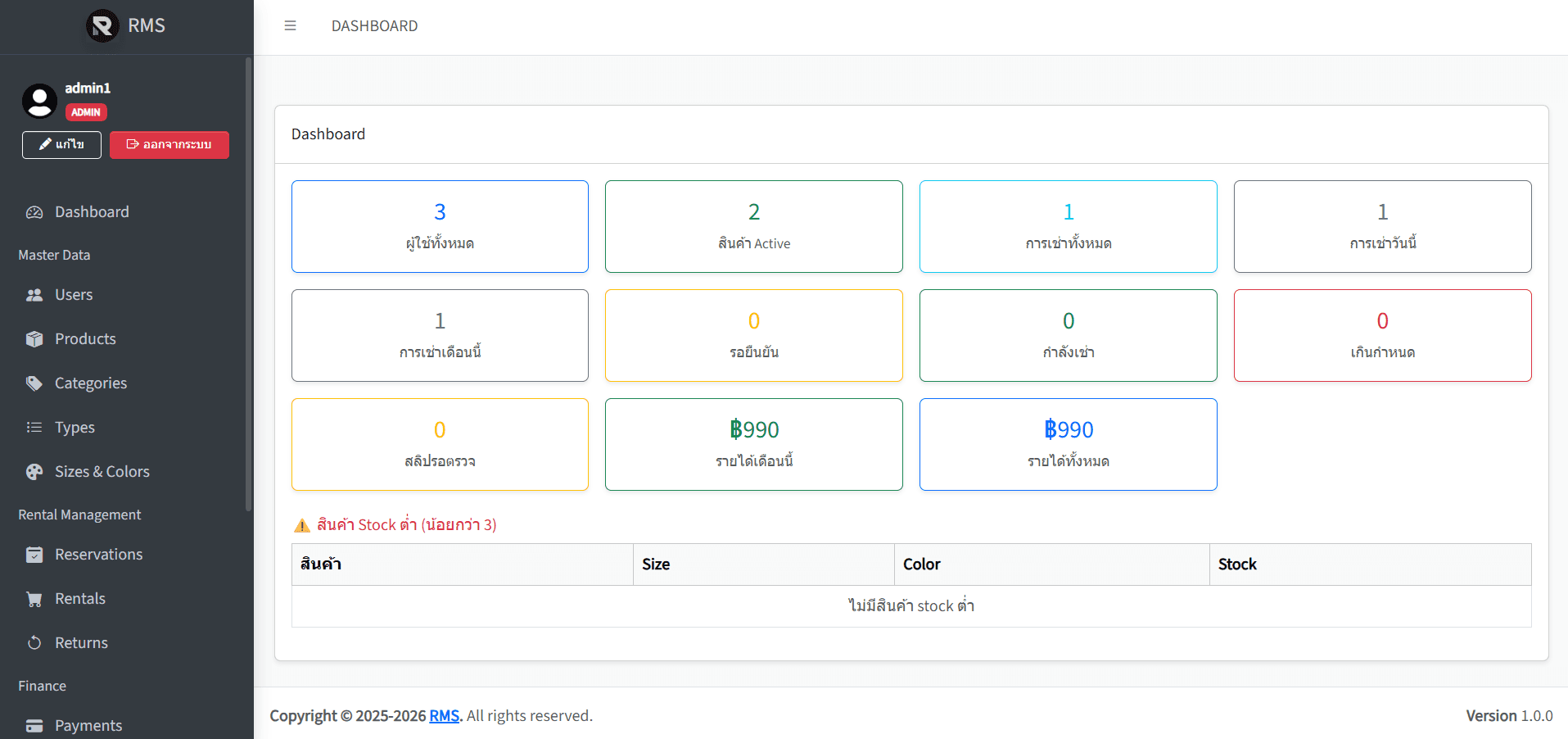The width and height of the screenshot is (1568, 739).
Task: Click the Reservations calendar icon
Action: 34,555
